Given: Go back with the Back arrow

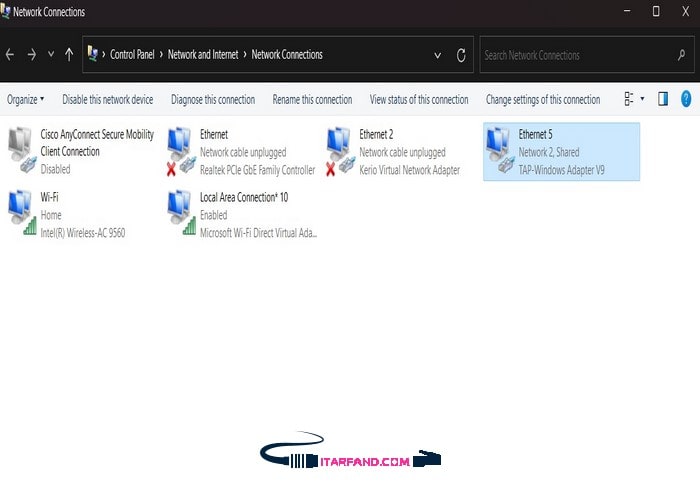Looking at the screenshot, I should tap(11, 55).
